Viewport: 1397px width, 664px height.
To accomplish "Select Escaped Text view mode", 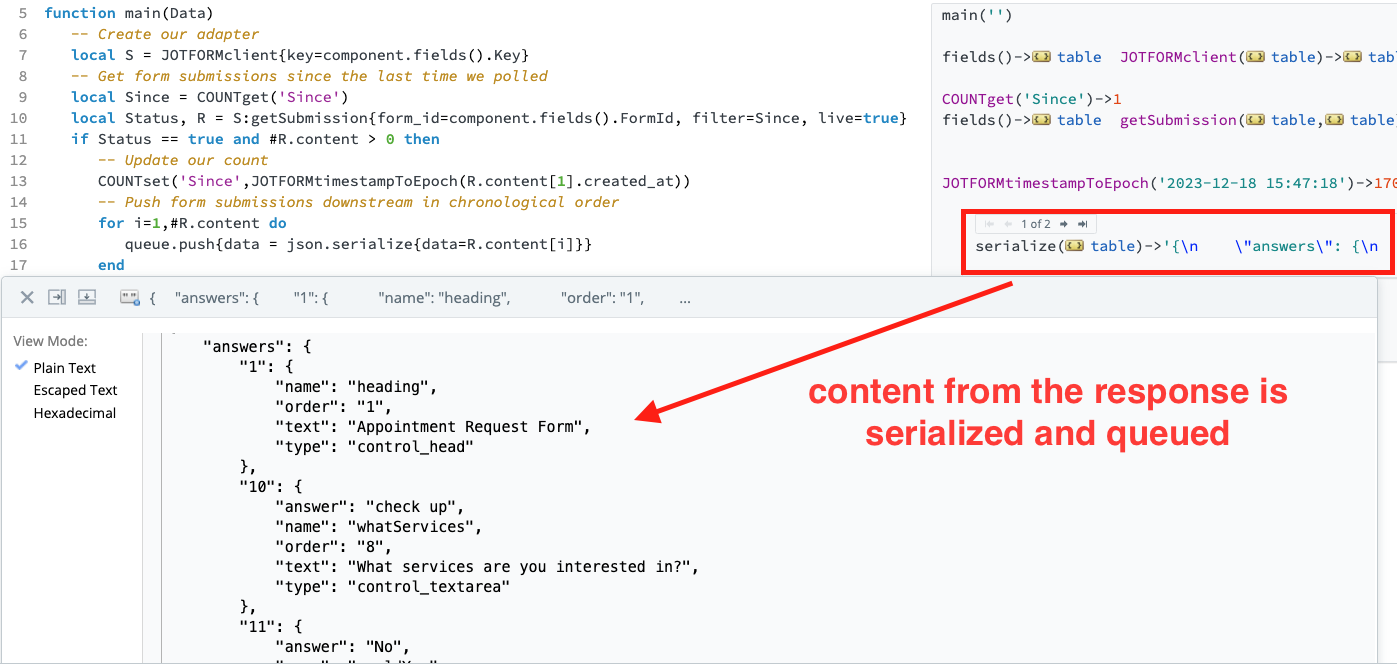I will [x=75, y=390].
